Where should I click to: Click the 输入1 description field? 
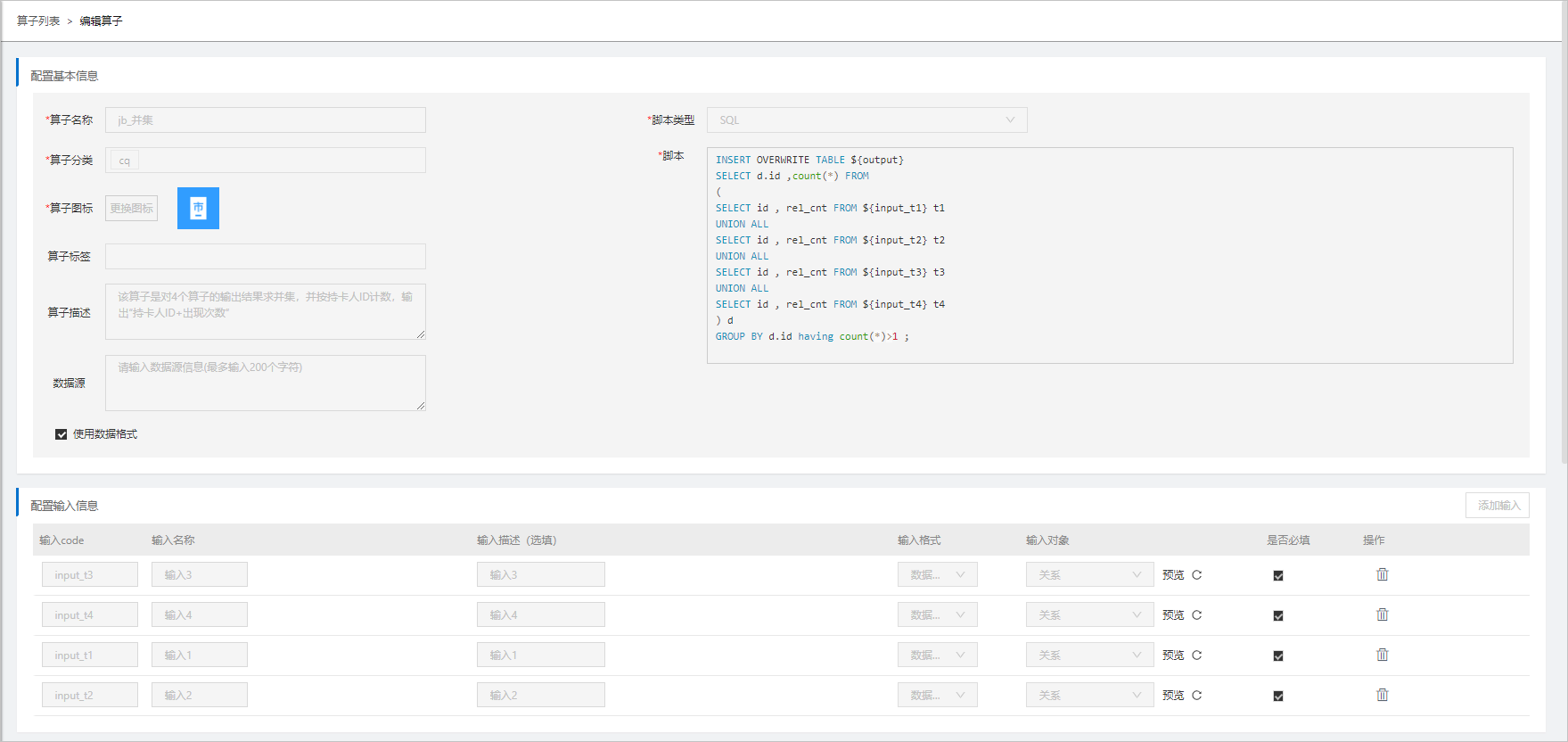click(541, 655)
